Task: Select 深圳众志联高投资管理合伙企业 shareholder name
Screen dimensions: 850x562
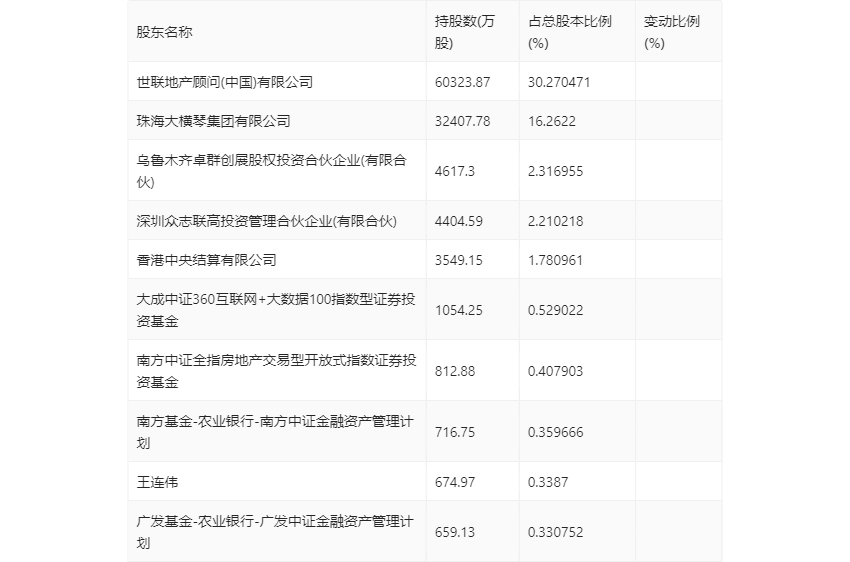Action: click(267, 221)
